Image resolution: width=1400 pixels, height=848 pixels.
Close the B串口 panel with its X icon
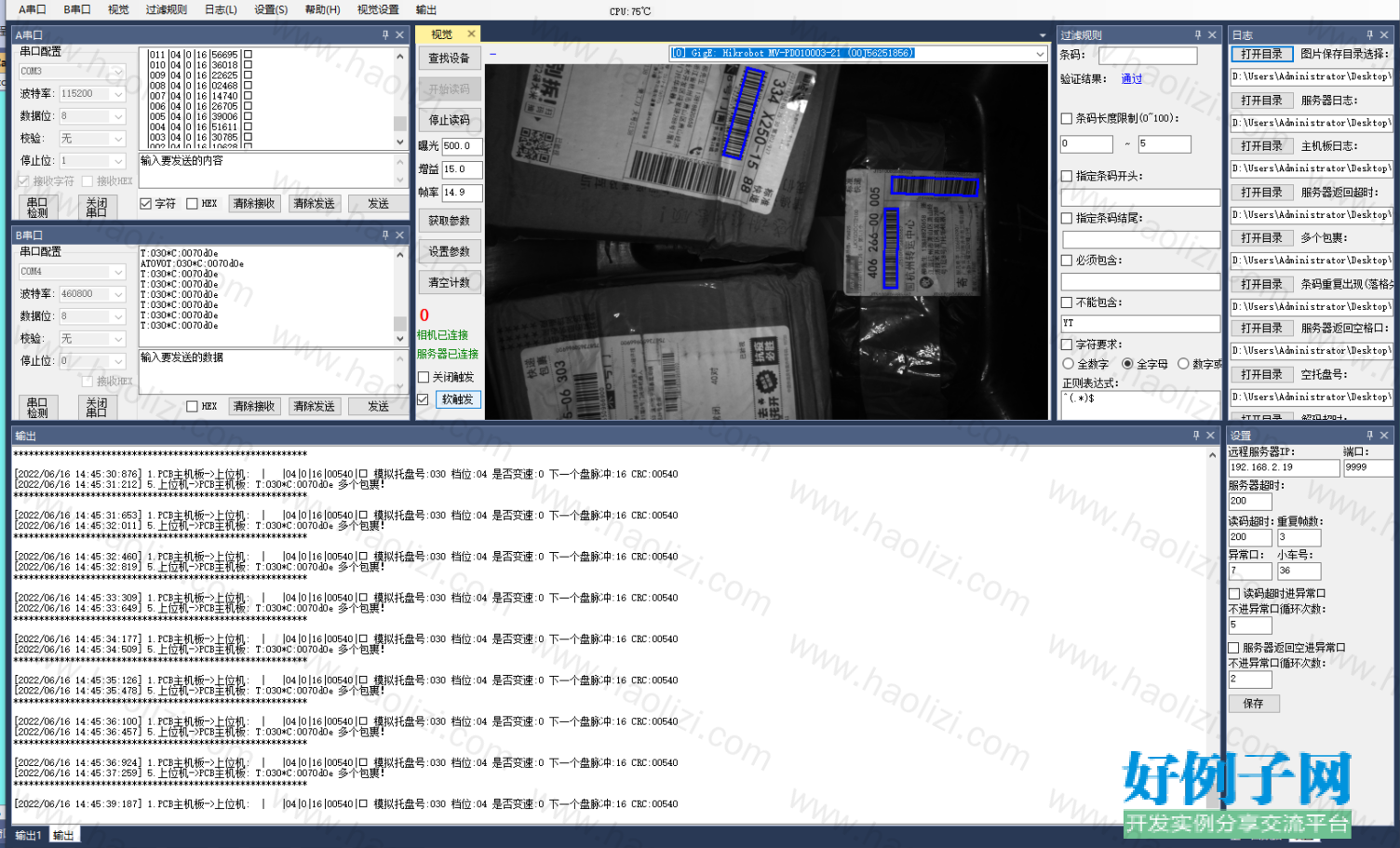(399, 235)
